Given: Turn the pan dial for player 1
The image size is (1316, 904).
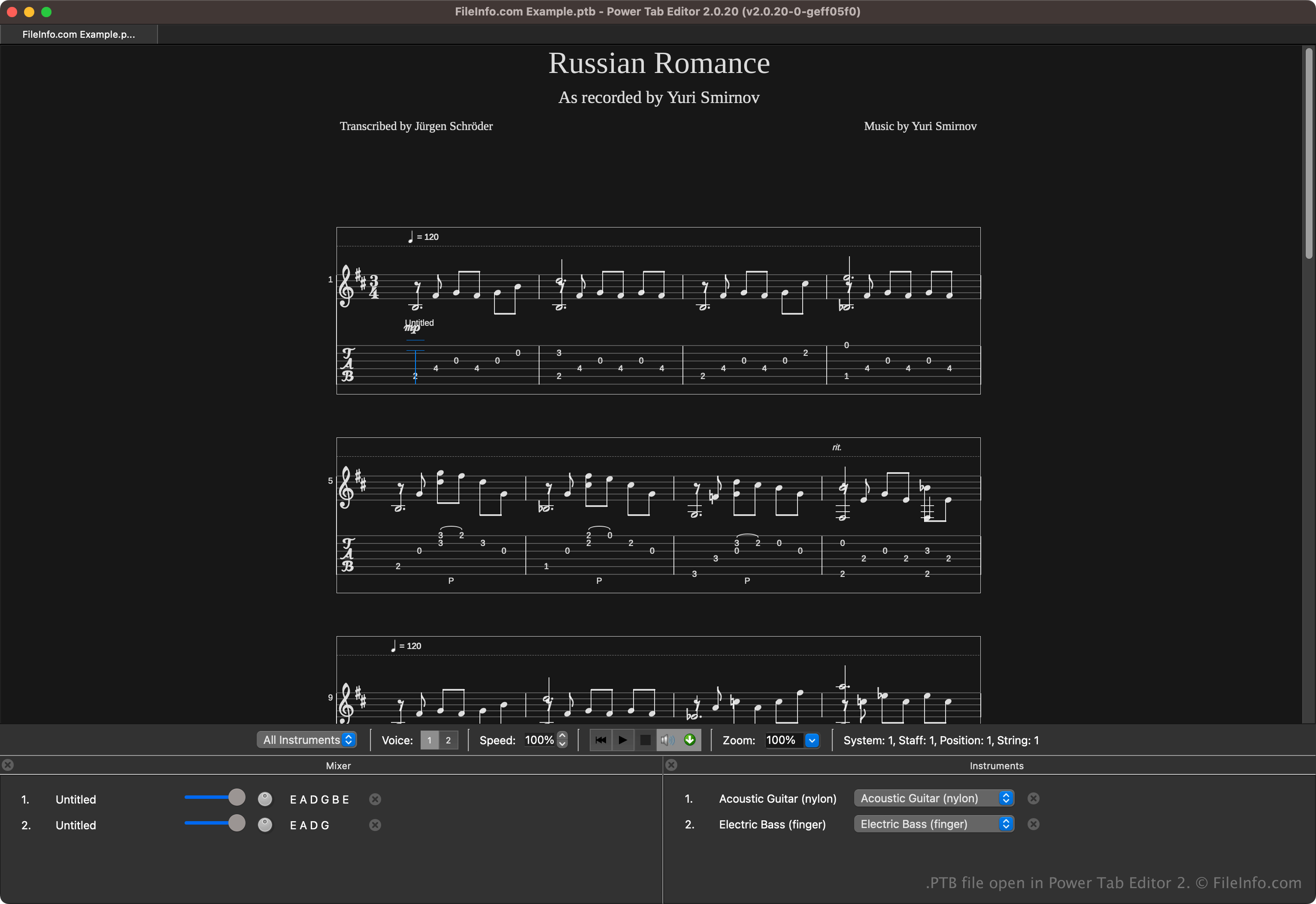Looking at the screenshot, I should click(265, 799).
